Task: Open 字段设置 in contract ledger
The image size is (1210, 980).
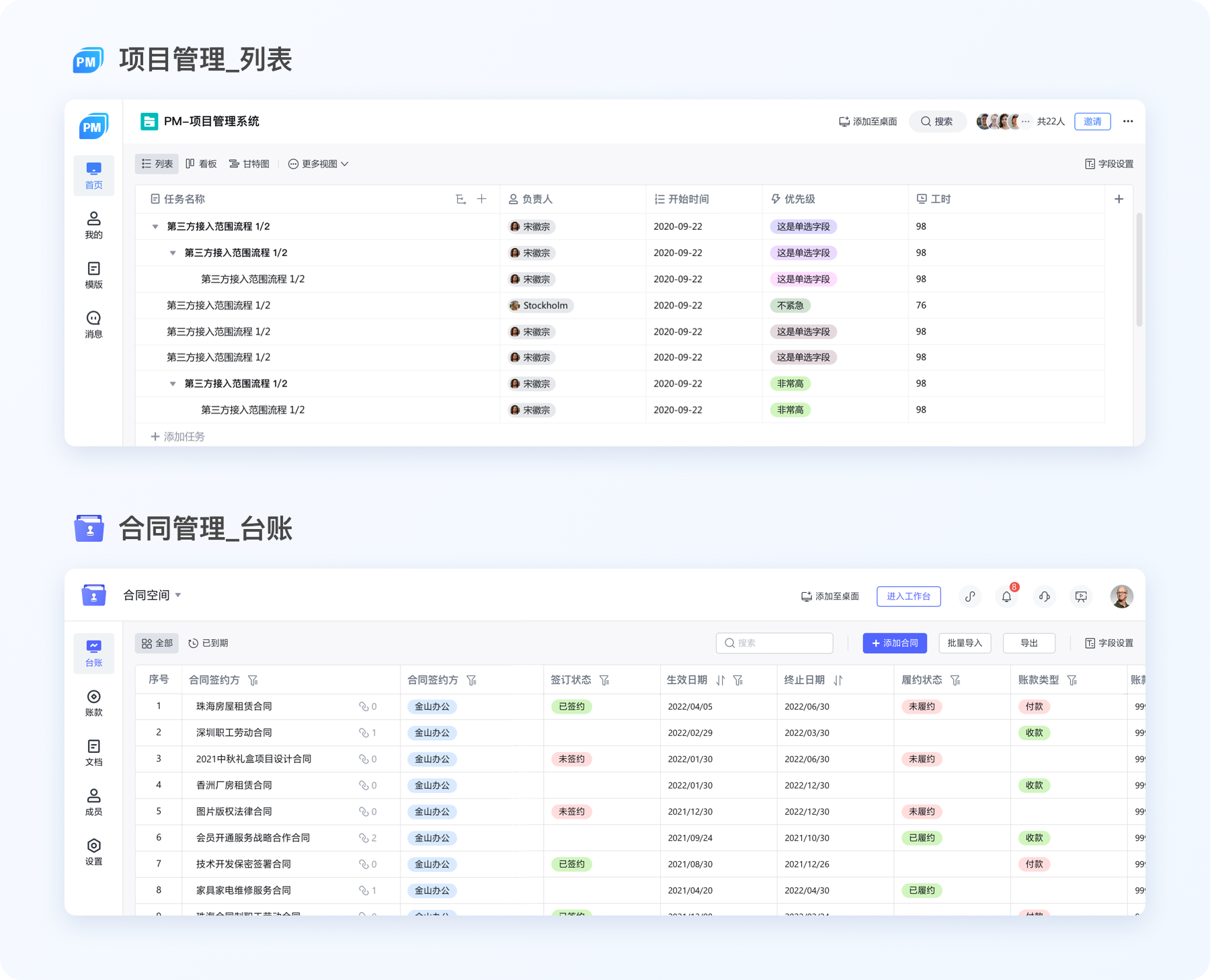Action: click(x=1109, y=643)
